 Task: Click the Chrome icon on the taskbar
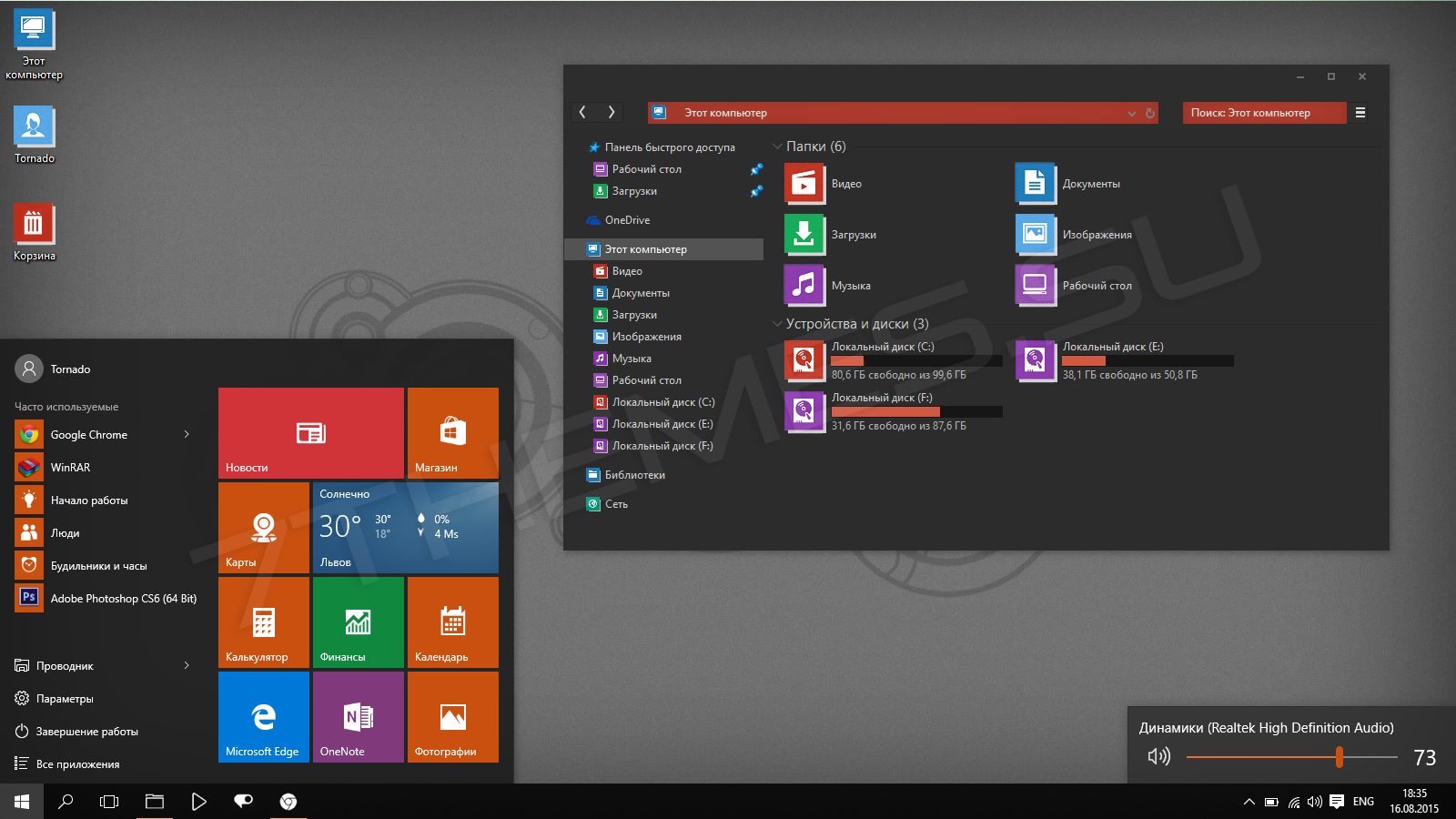(288, 802)
